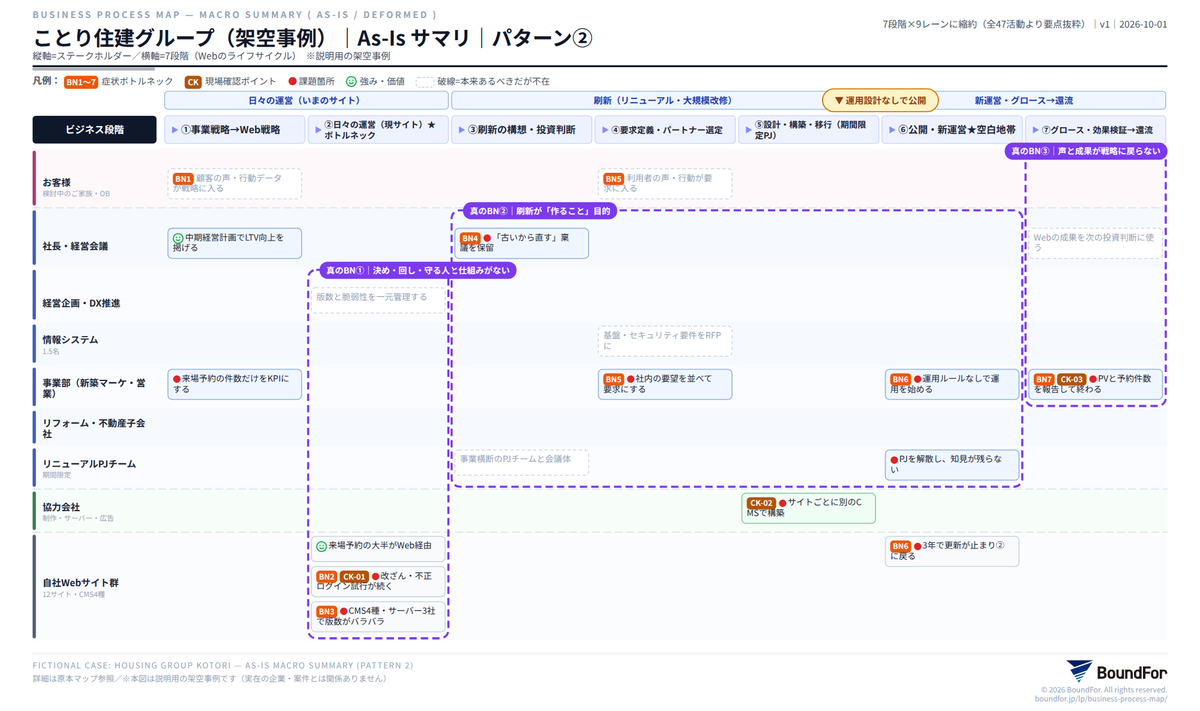Image resolution: width=1200 pixels, height=711 pixels.
Task: Select the 経営企画・DX推進 lane label
Action: click(x=81, y=303)
